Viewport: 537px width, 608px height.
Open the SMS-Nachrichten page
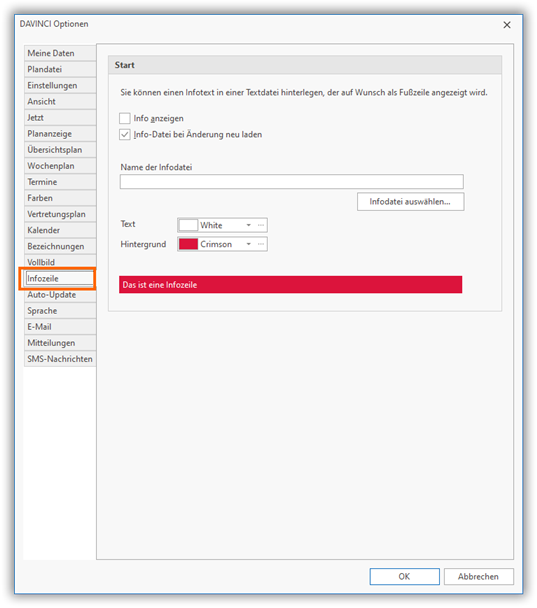click(x=60, y=359)
